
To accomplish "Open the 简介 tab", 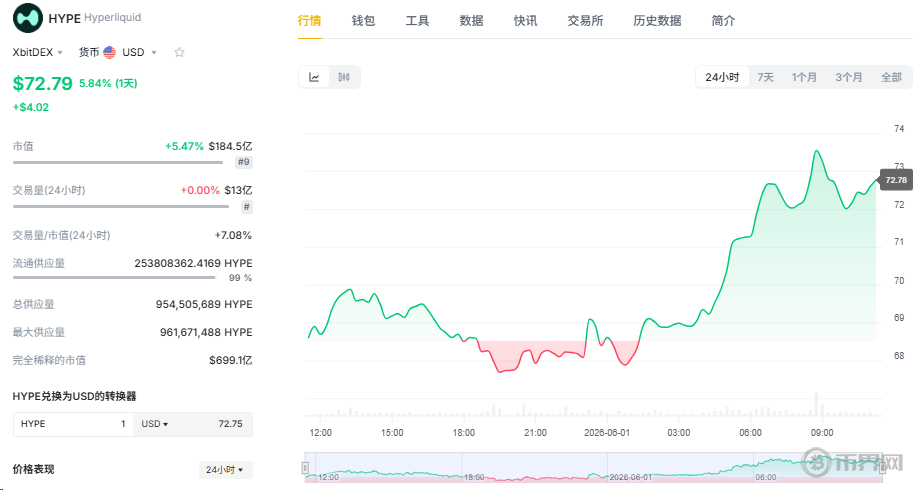I will click(723, 21).
